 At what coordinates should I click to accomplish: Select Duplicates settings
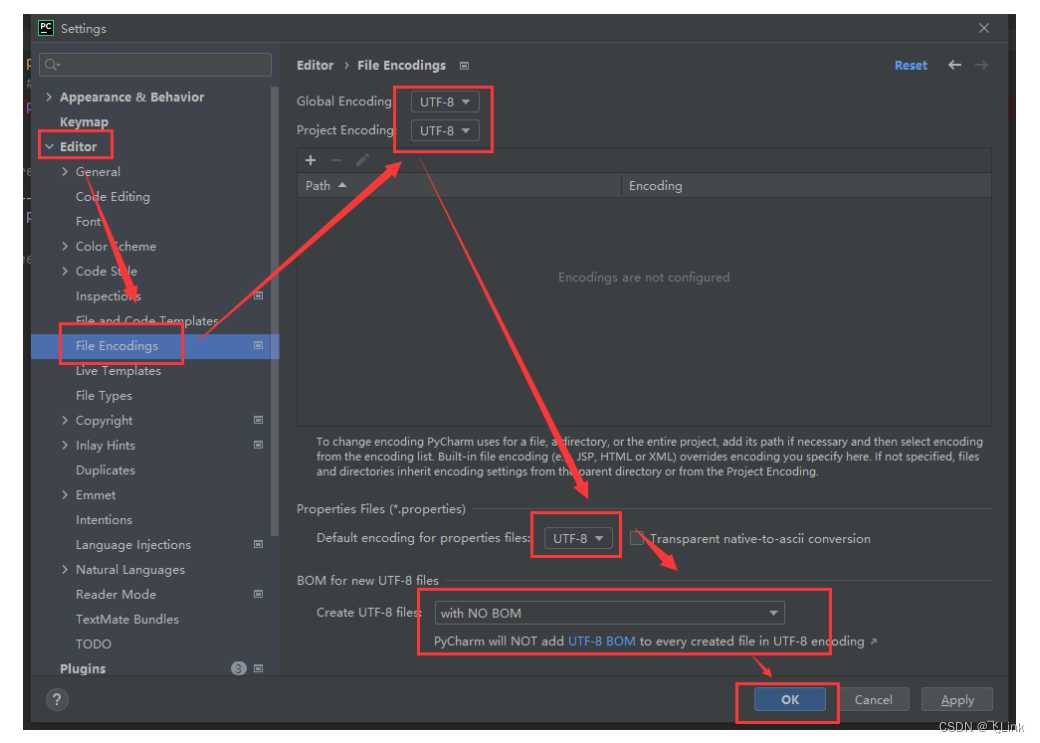point(105,470)
